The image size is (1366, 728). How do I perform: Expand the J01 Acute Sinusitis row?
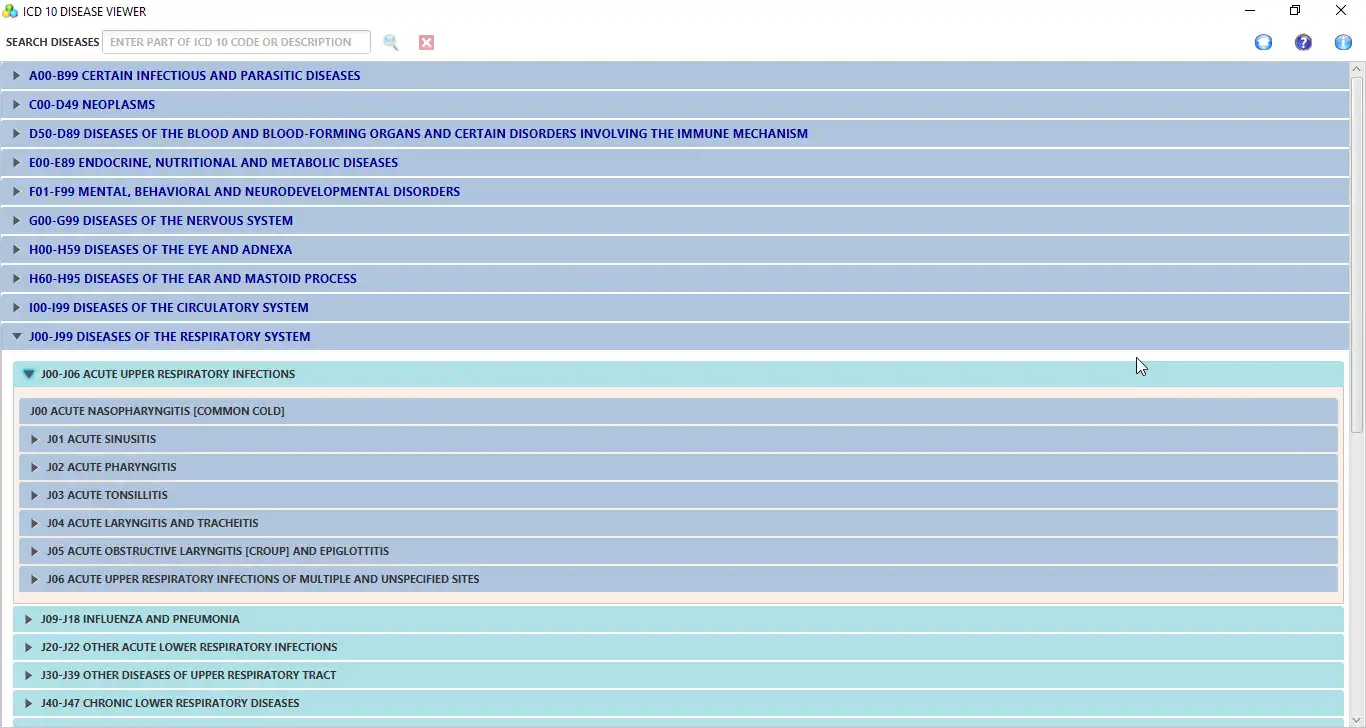pos(678,439)
